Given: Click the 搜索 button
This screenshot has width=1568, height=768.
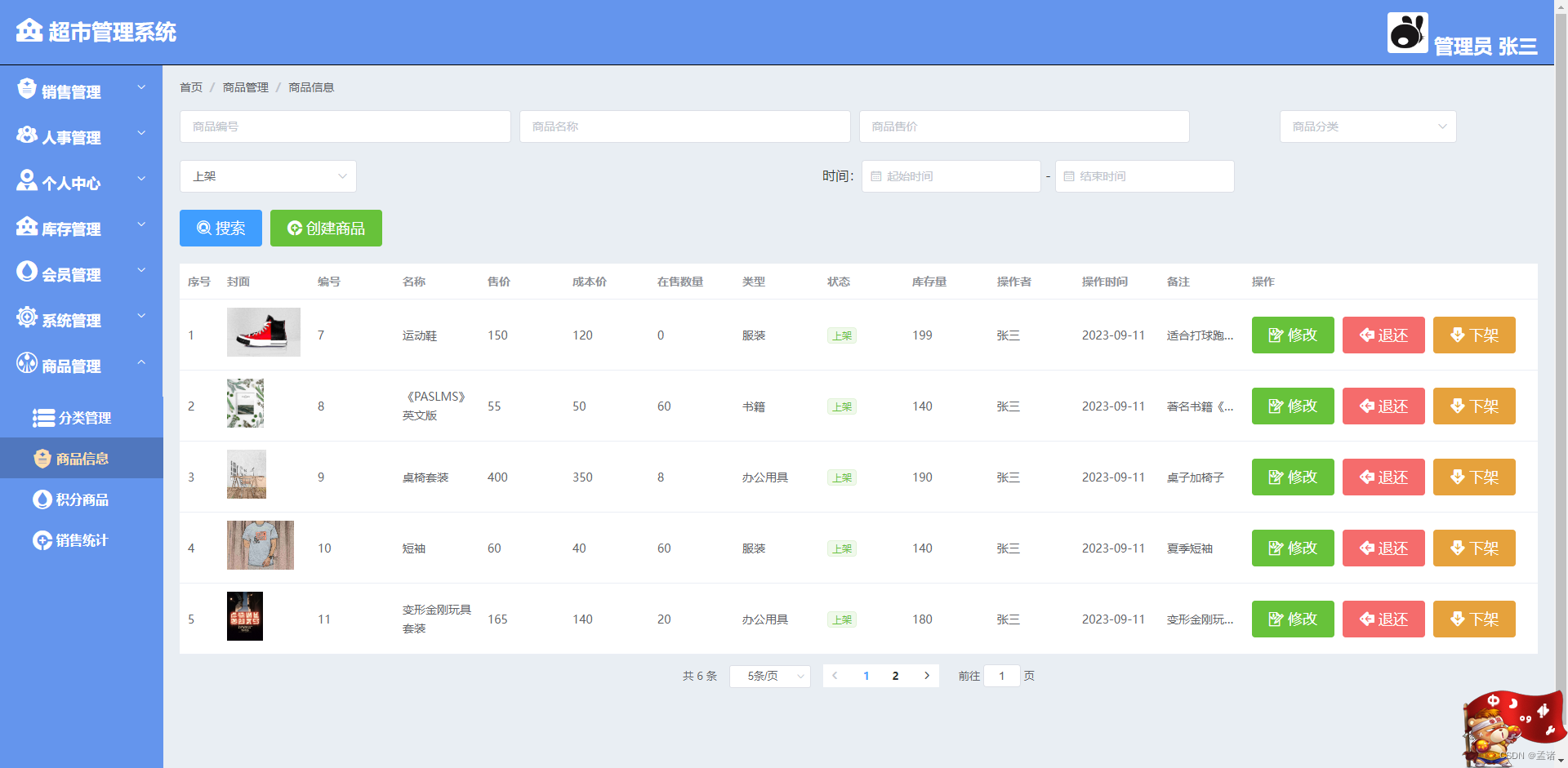Looking at the screenshot, I should [220, 228].
